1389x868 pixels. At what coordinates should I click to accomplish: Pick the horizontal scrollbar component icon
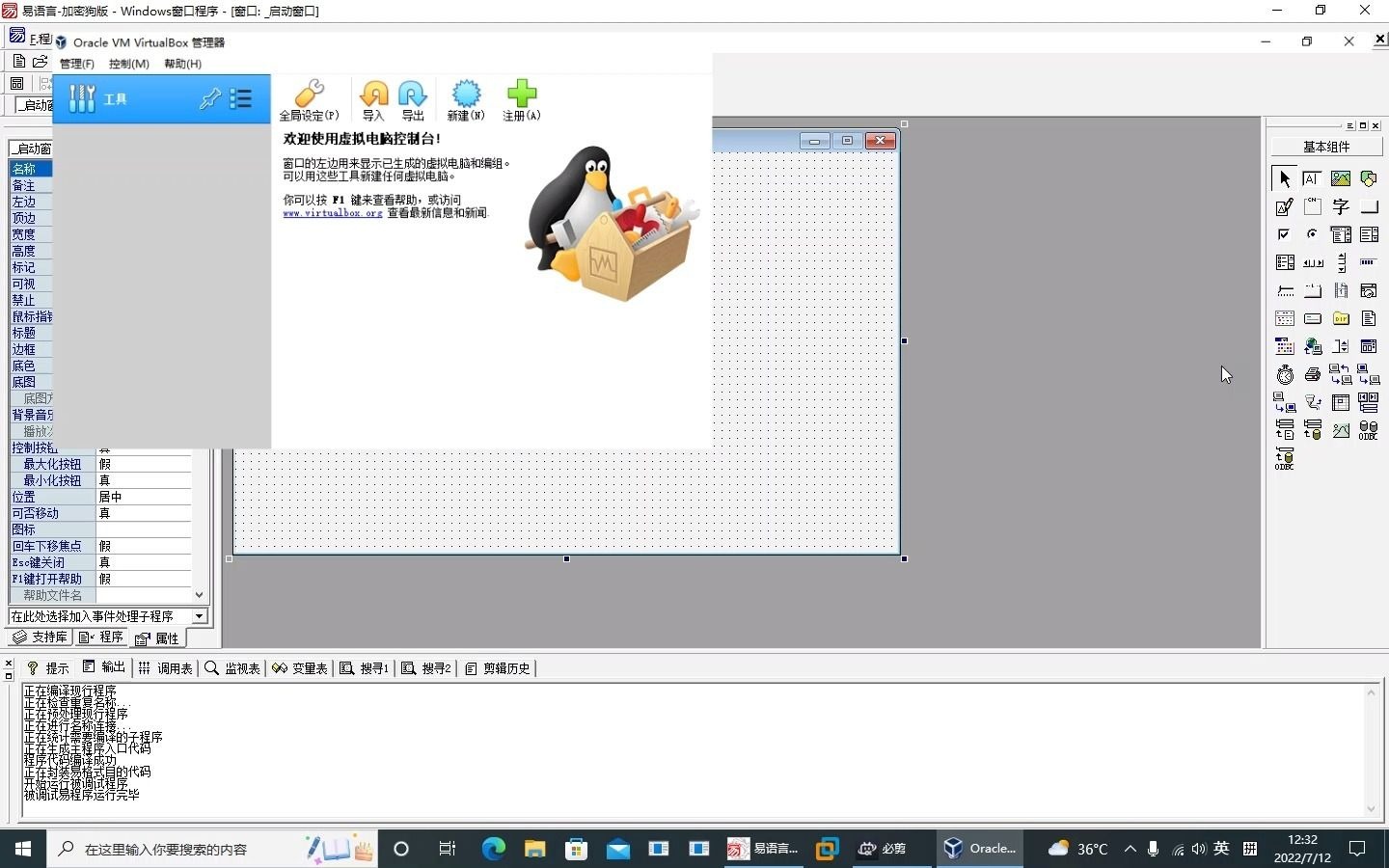[x=1313, y=262]
